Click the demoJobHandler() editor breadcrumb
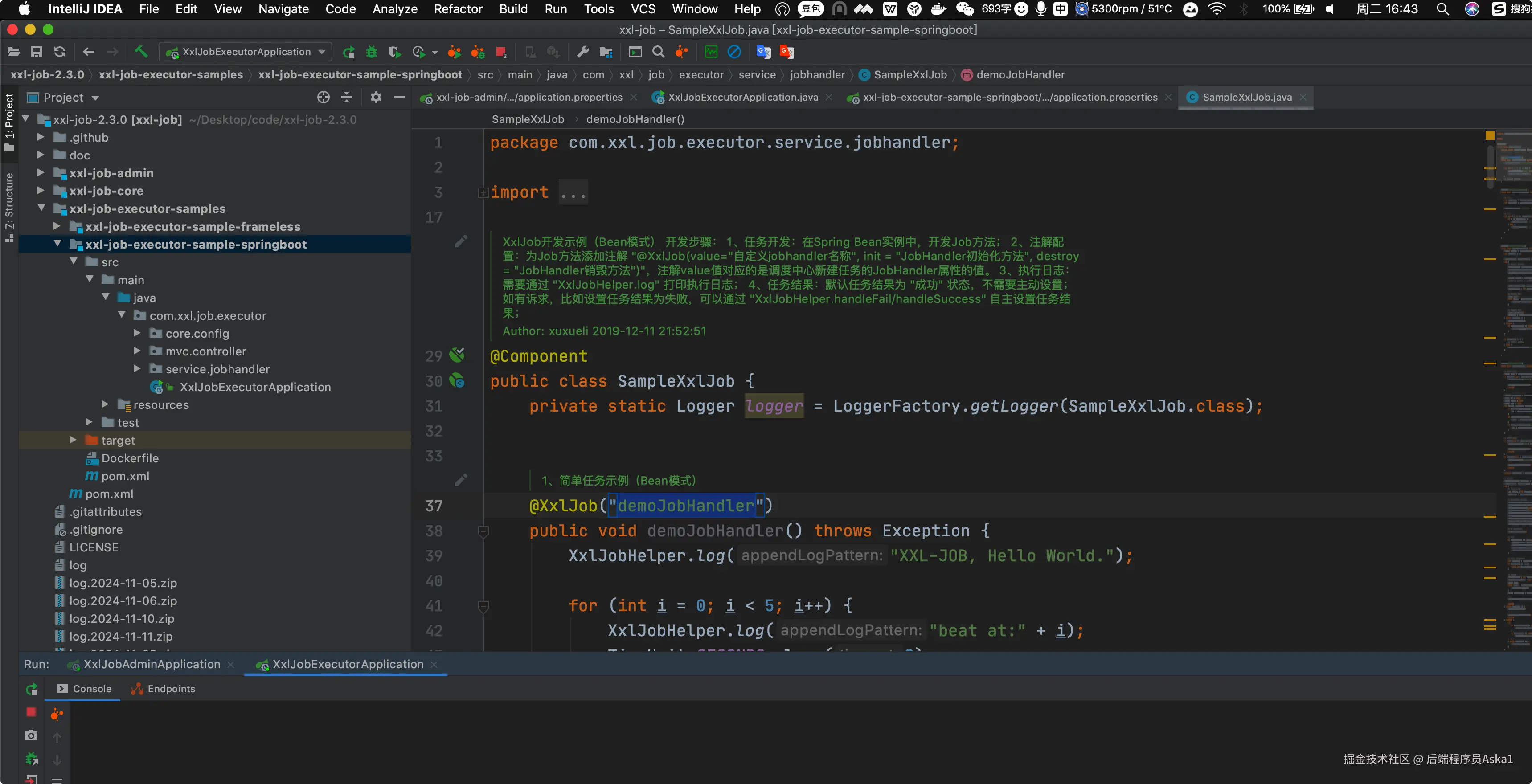 pos(635,119)
